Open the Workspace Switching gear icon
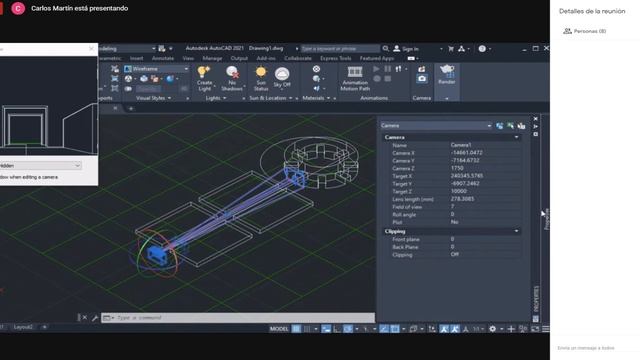Viewport: 640px width, 360px height. (493, 329)
